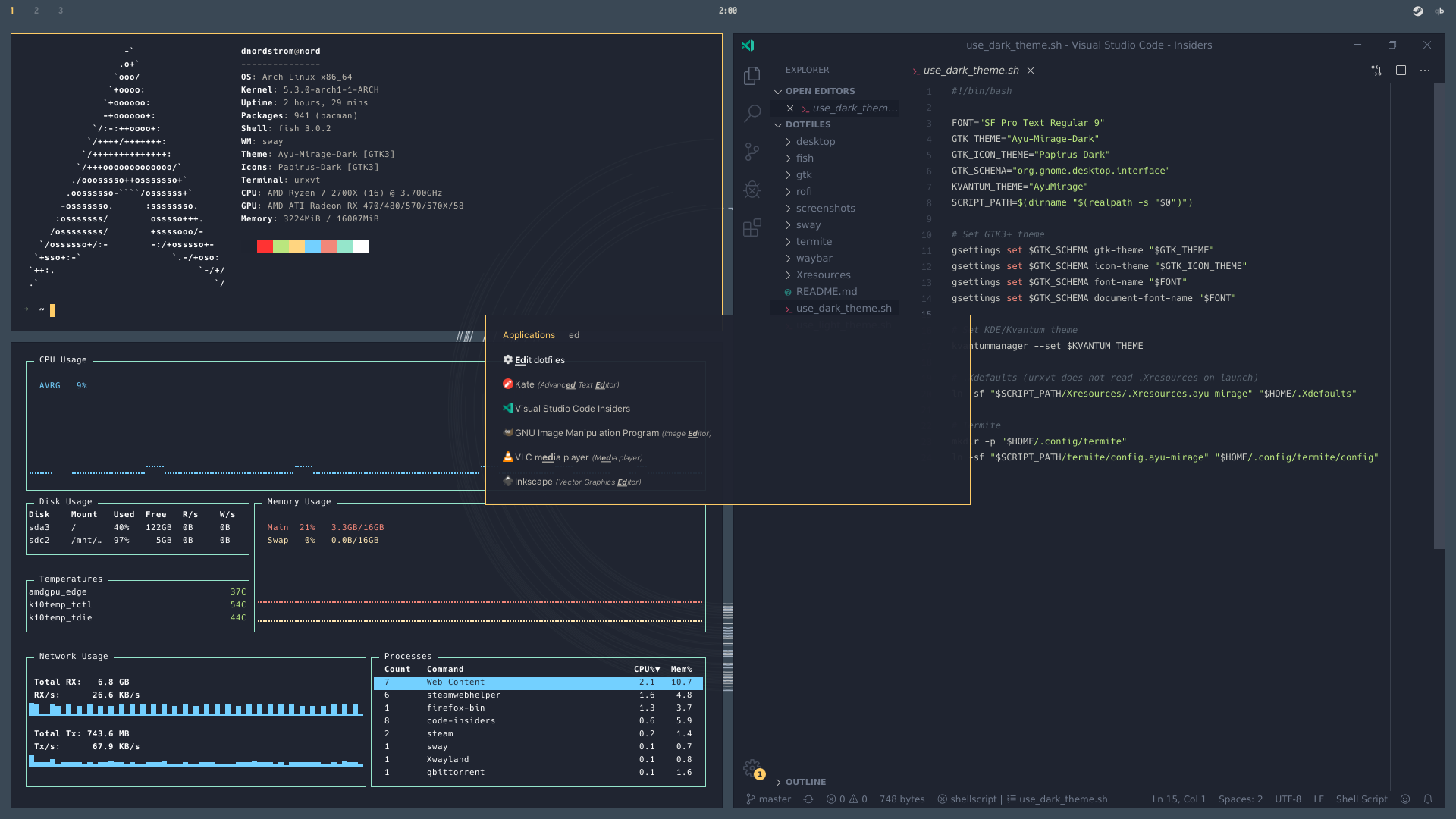Select the firefox-bin process row
Screen dimensions: 1456x819
538,708
